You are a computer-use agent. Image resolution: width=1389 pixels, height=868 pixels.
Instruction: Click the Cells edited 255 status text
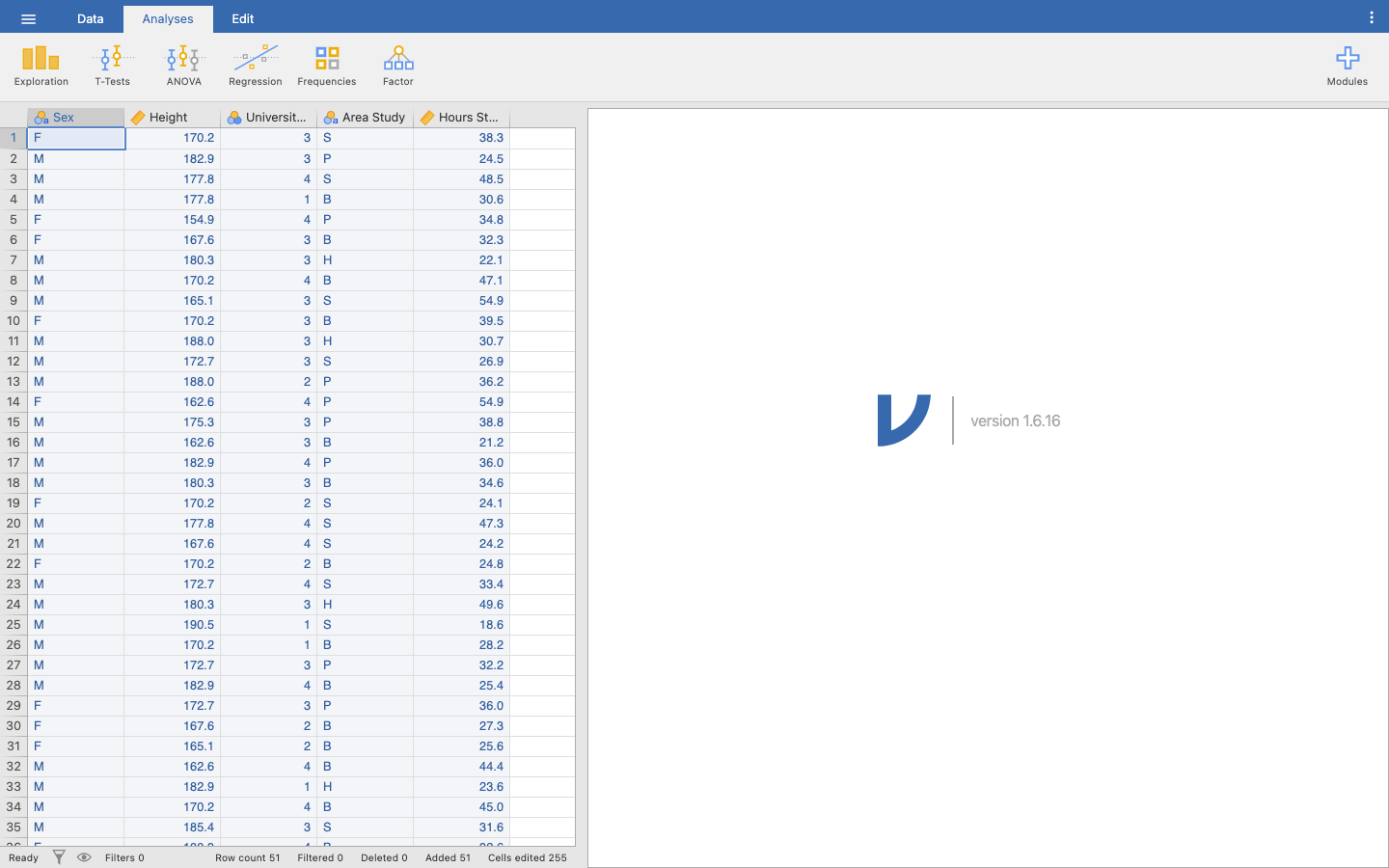[x=528, y=857]
